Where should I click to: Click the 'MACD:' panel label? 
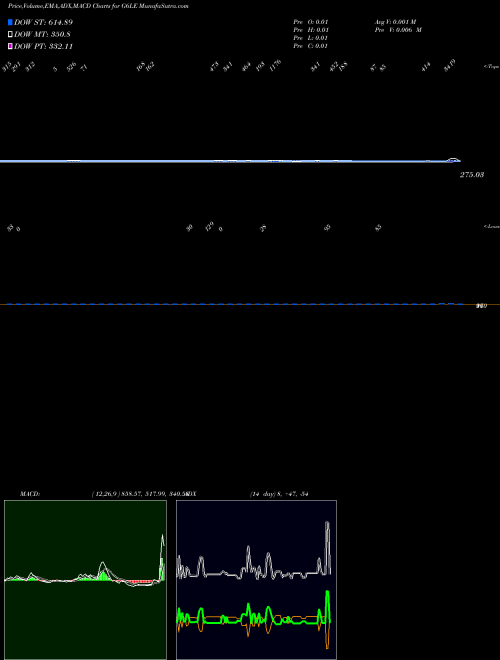pos(30,494)
